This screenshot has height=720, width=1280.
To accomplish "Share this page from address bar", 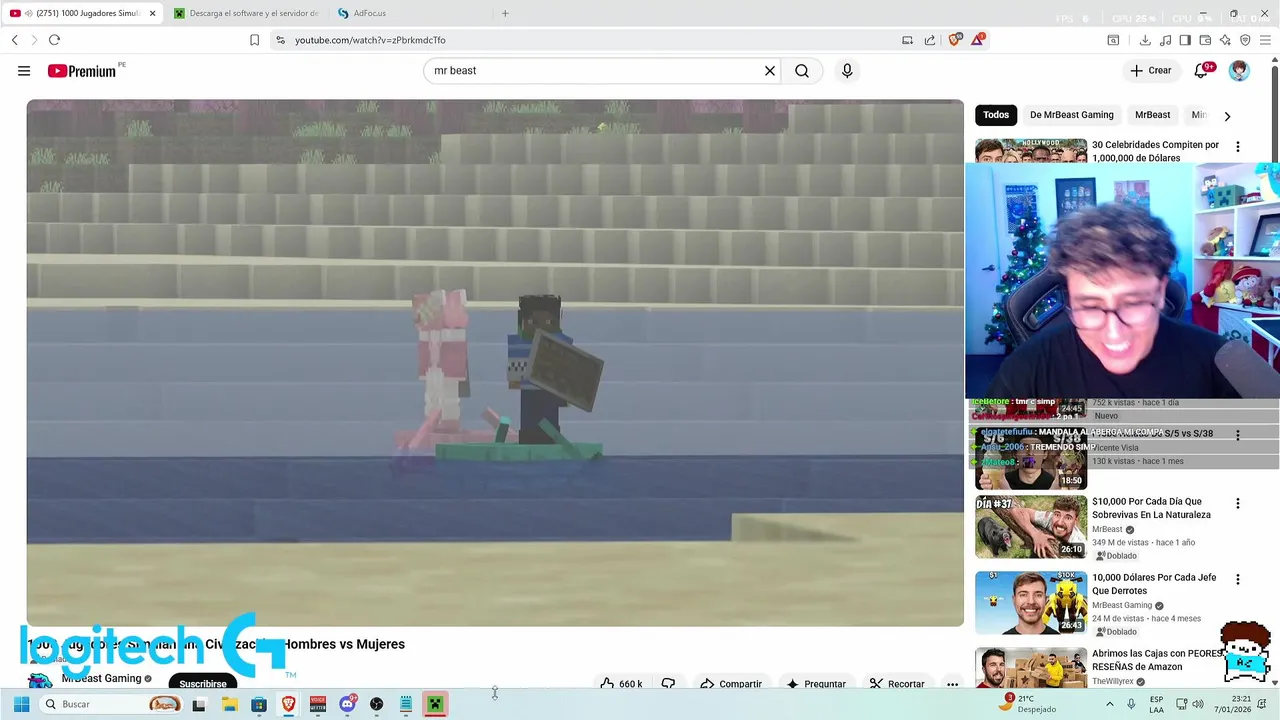I will click(930, 40).
